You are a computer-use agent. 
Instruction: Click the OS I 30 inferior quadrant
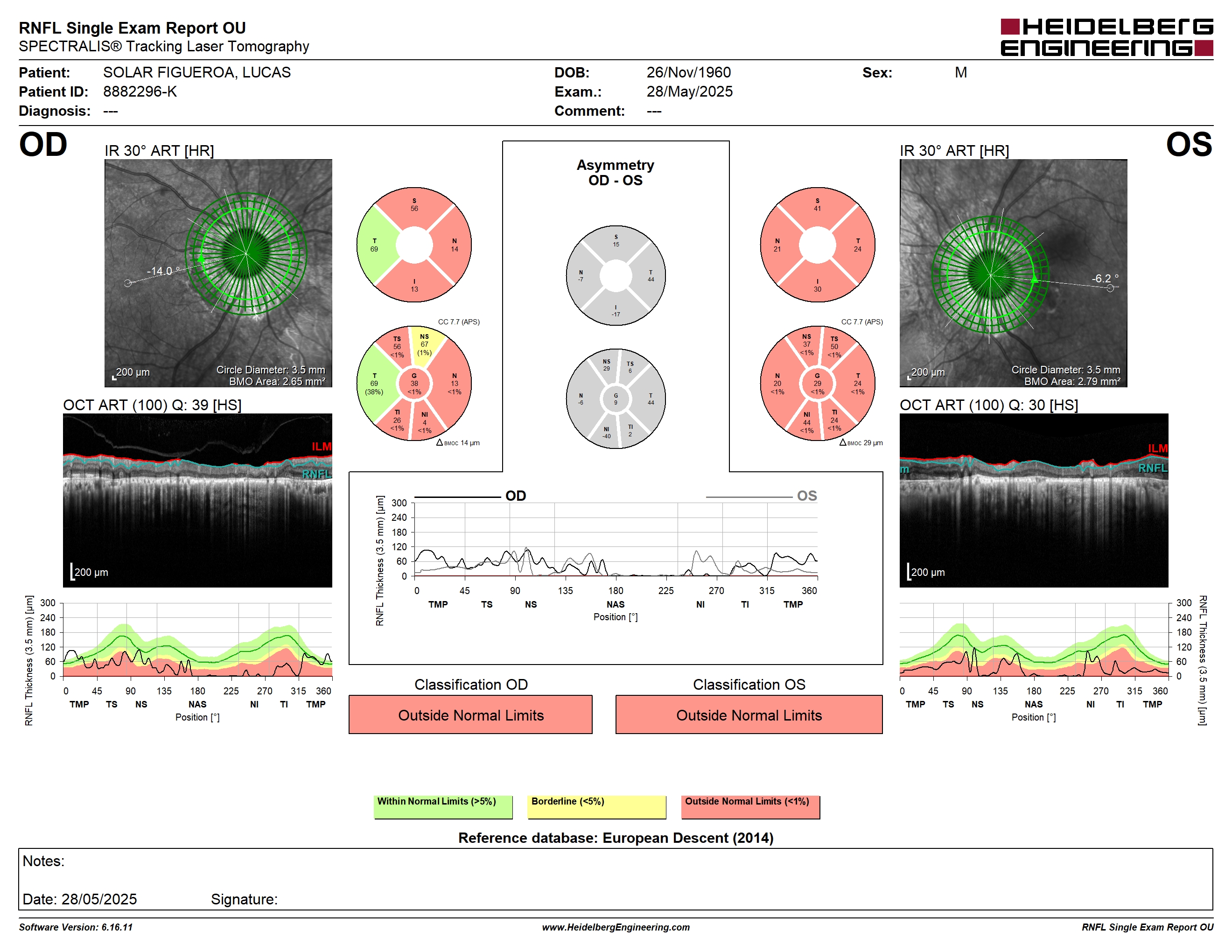(818, 286)
